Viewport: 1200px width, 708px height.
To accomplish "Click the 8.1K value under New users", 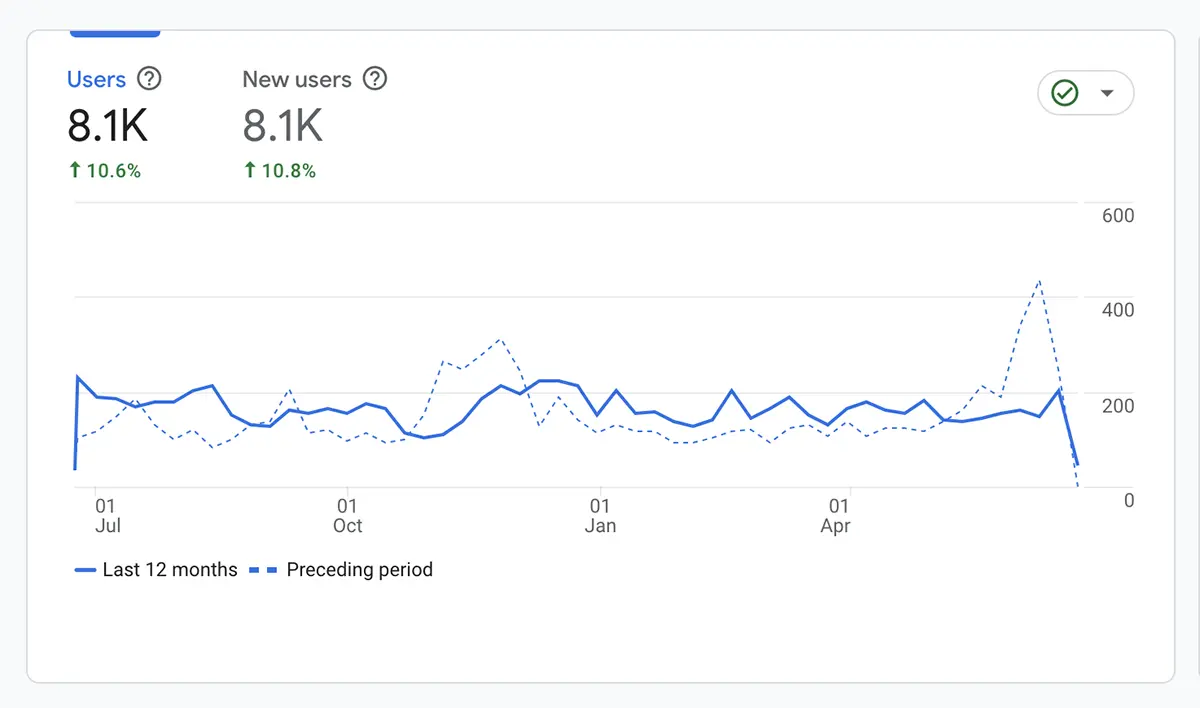I will point(283,127).
